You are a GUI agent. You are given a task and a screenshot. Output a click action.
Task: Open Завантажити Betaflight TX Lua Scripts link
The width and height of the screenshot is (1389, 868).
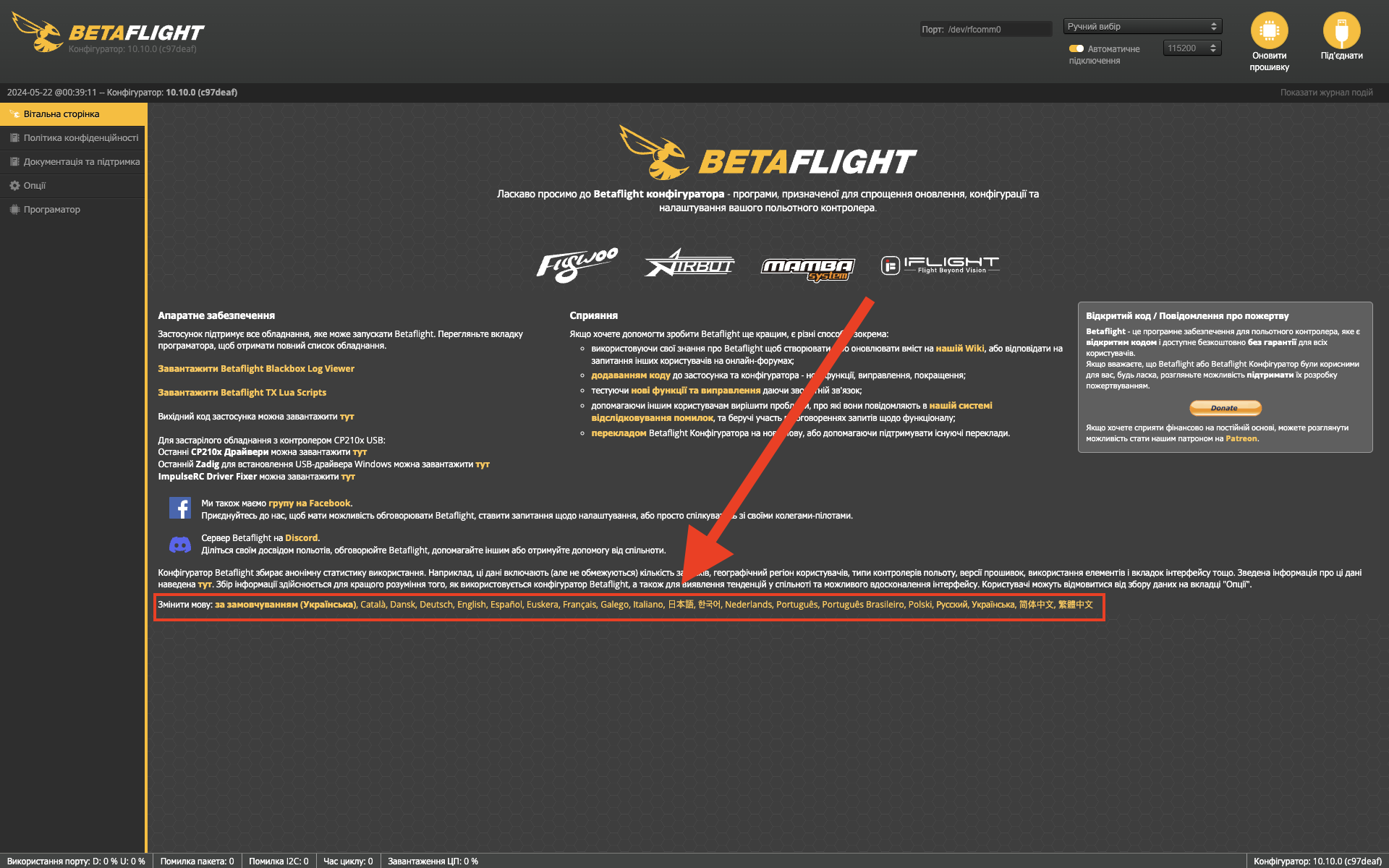coord(242,393)
